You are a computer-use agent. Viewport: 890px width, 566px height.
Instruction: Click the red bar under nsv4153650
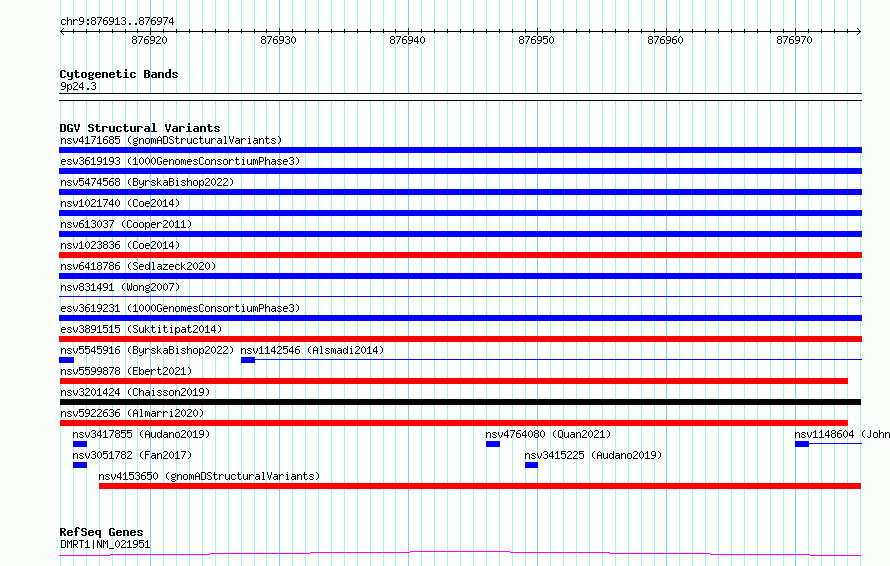(x=480, y=486)
